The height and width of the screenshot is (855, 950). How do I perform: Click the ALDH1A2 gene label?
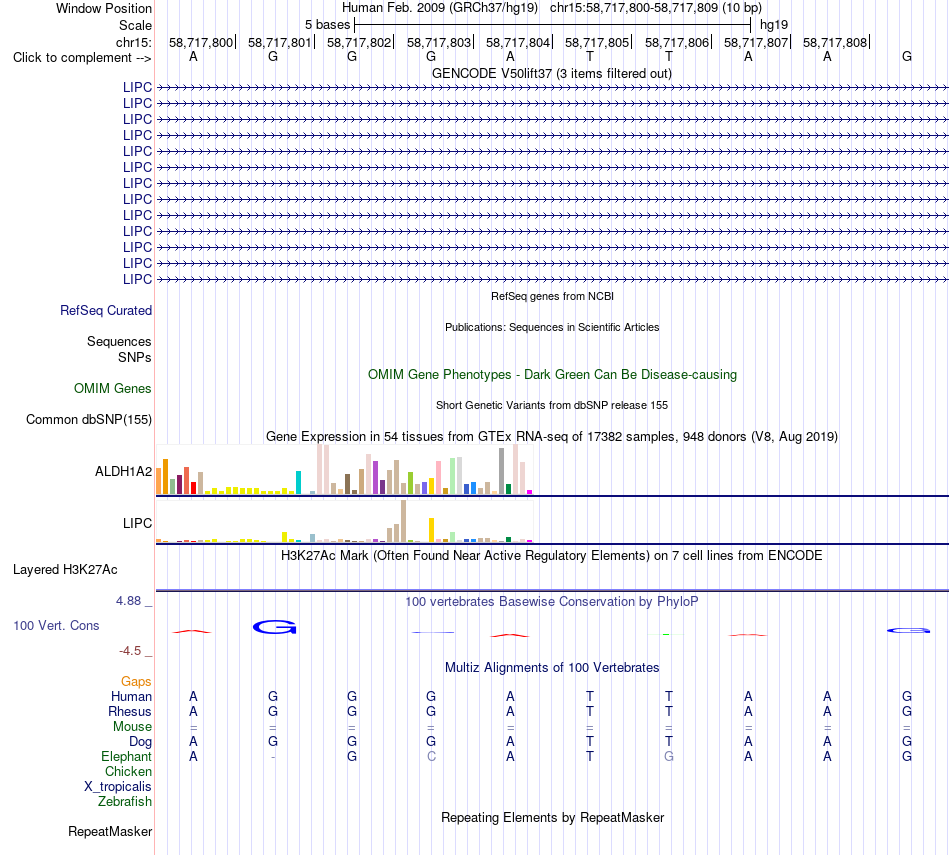(123, 471)
